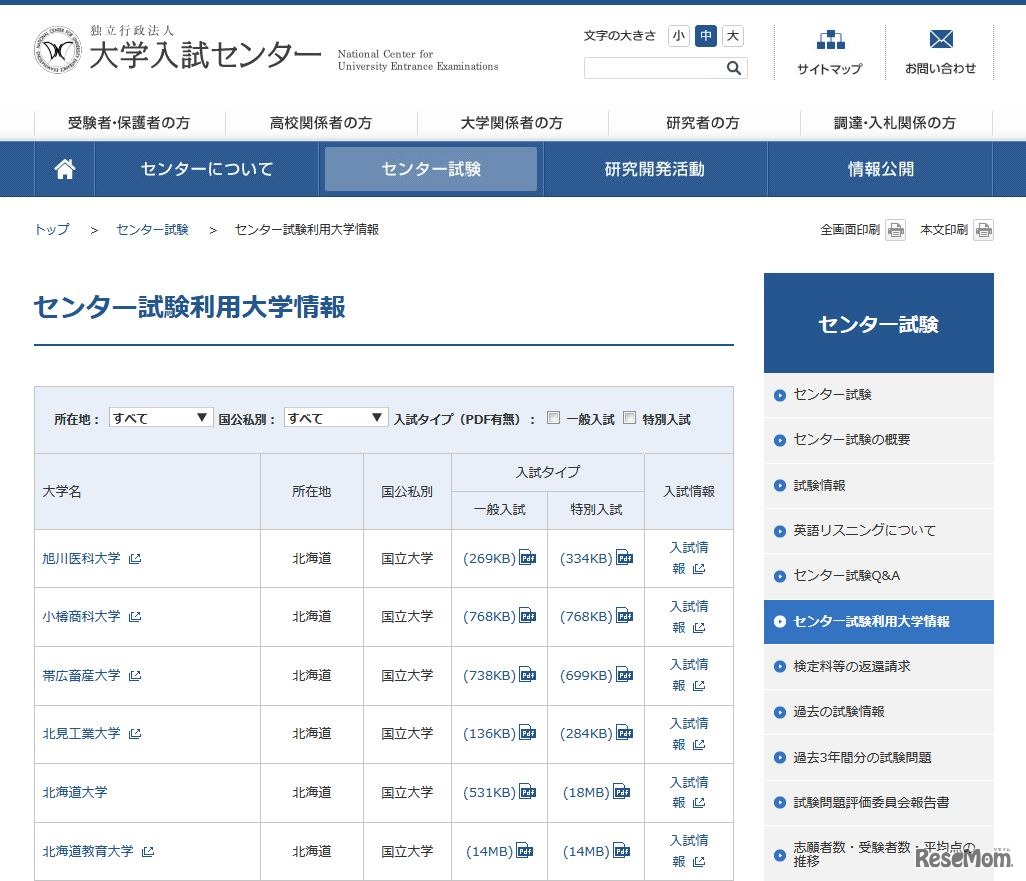The image size is (1026, 881).
Task: Open sidebar センター試験の概要
Action: coord(878,440)
